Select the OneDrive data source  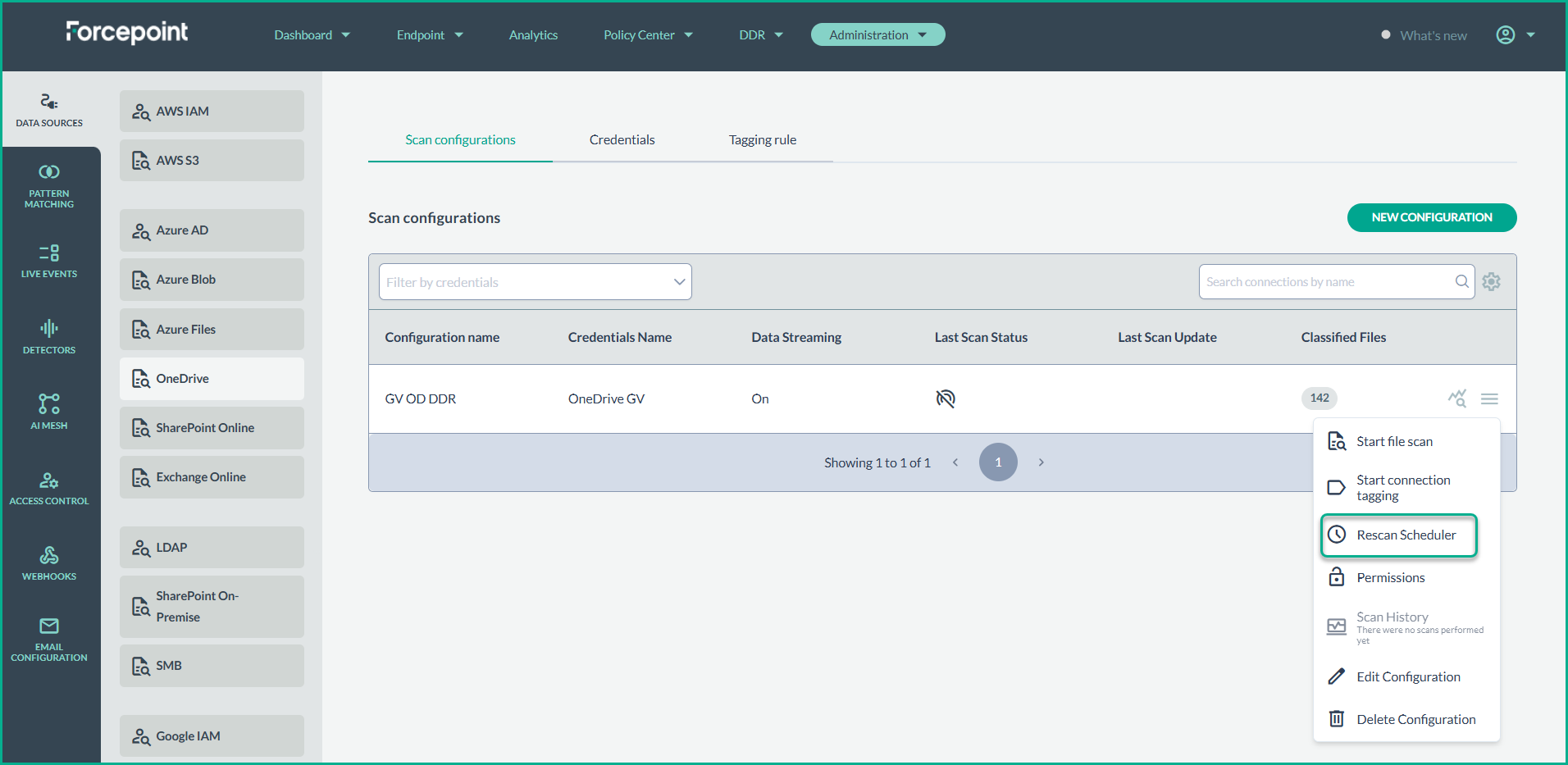211,378
